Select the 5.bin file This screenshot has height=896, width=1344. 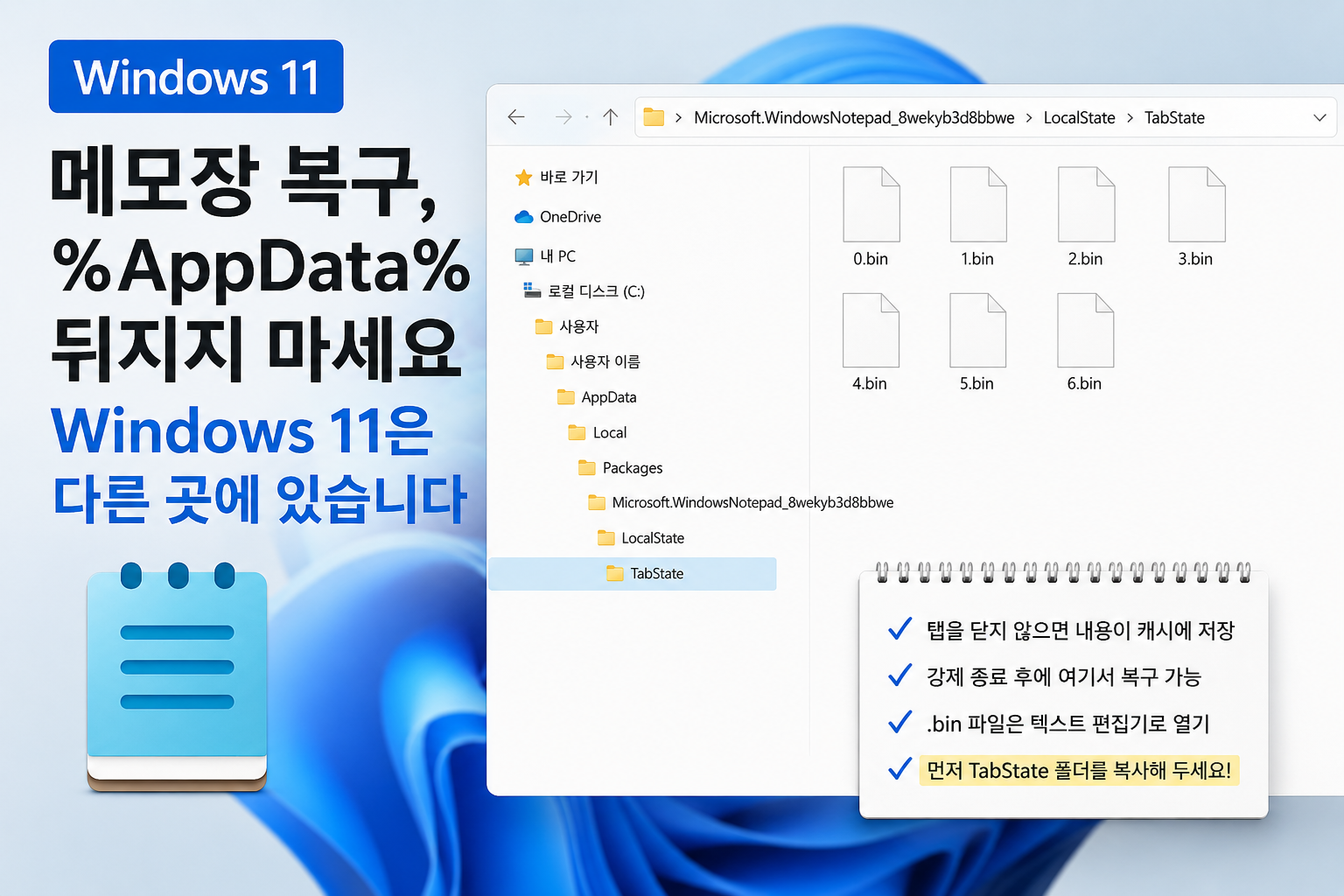tap(976, 343)
